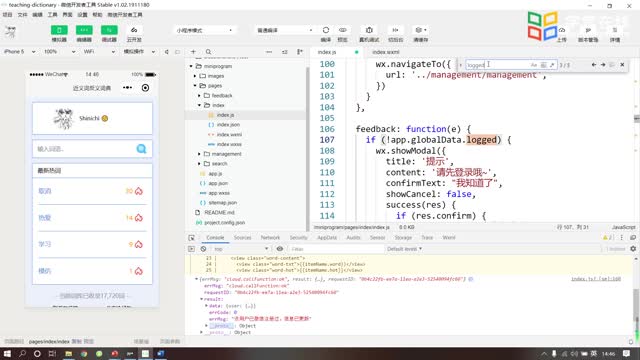Toggle simulator mute speaker icon

click(x=167, y=52)
